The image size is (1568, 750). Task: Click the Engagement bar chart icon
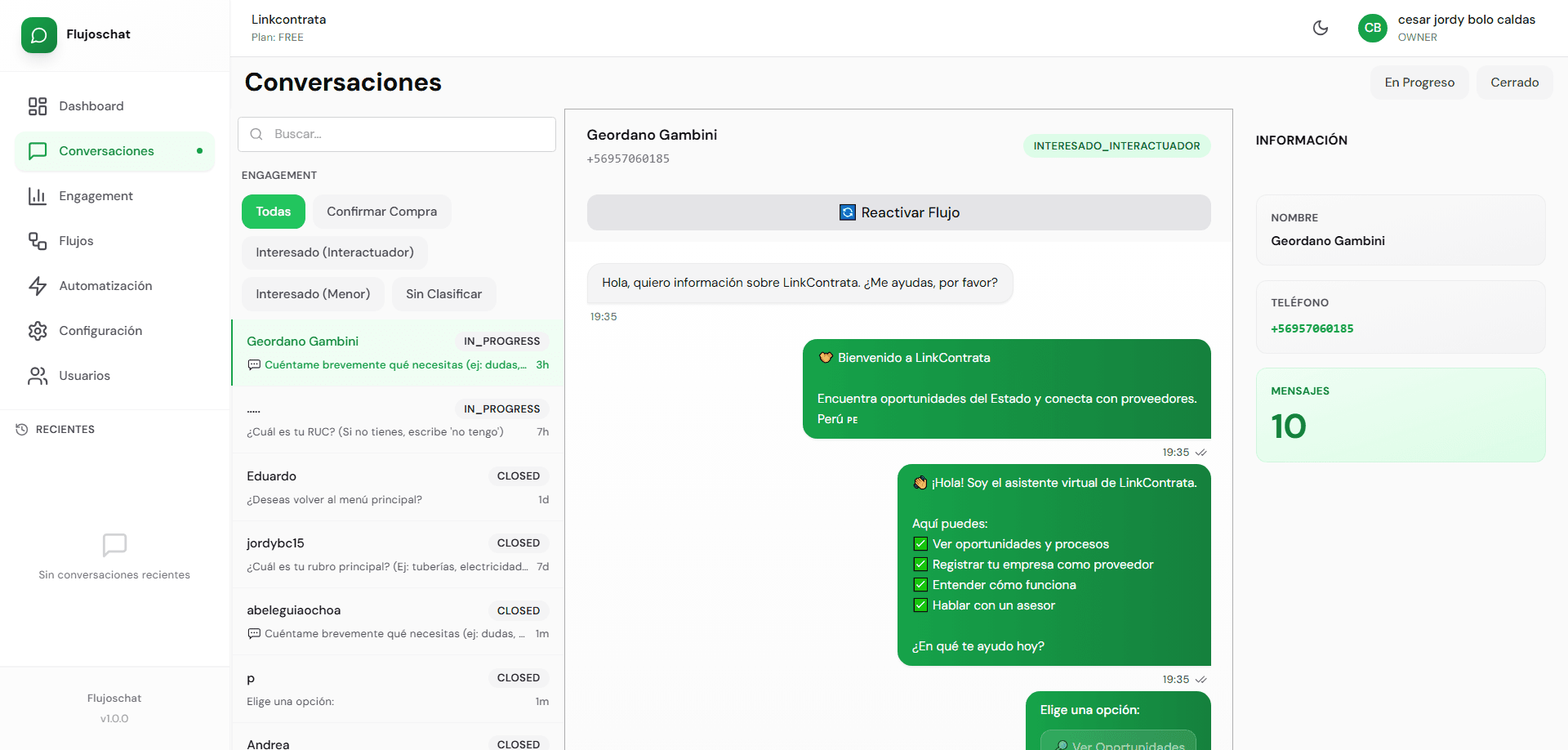point(38,196)
